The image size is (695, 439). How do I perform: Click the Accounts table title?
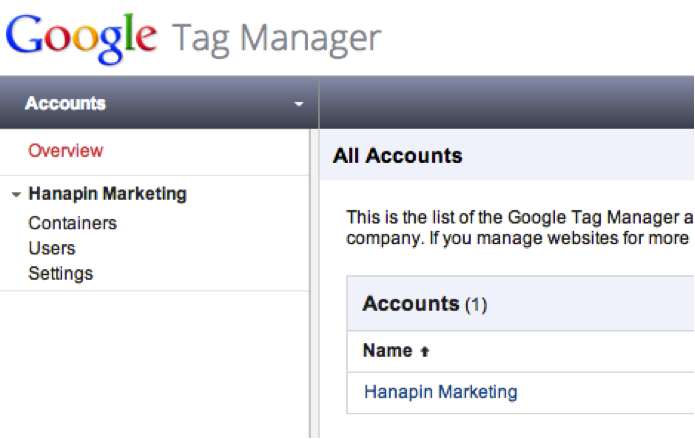pos(411,304)
